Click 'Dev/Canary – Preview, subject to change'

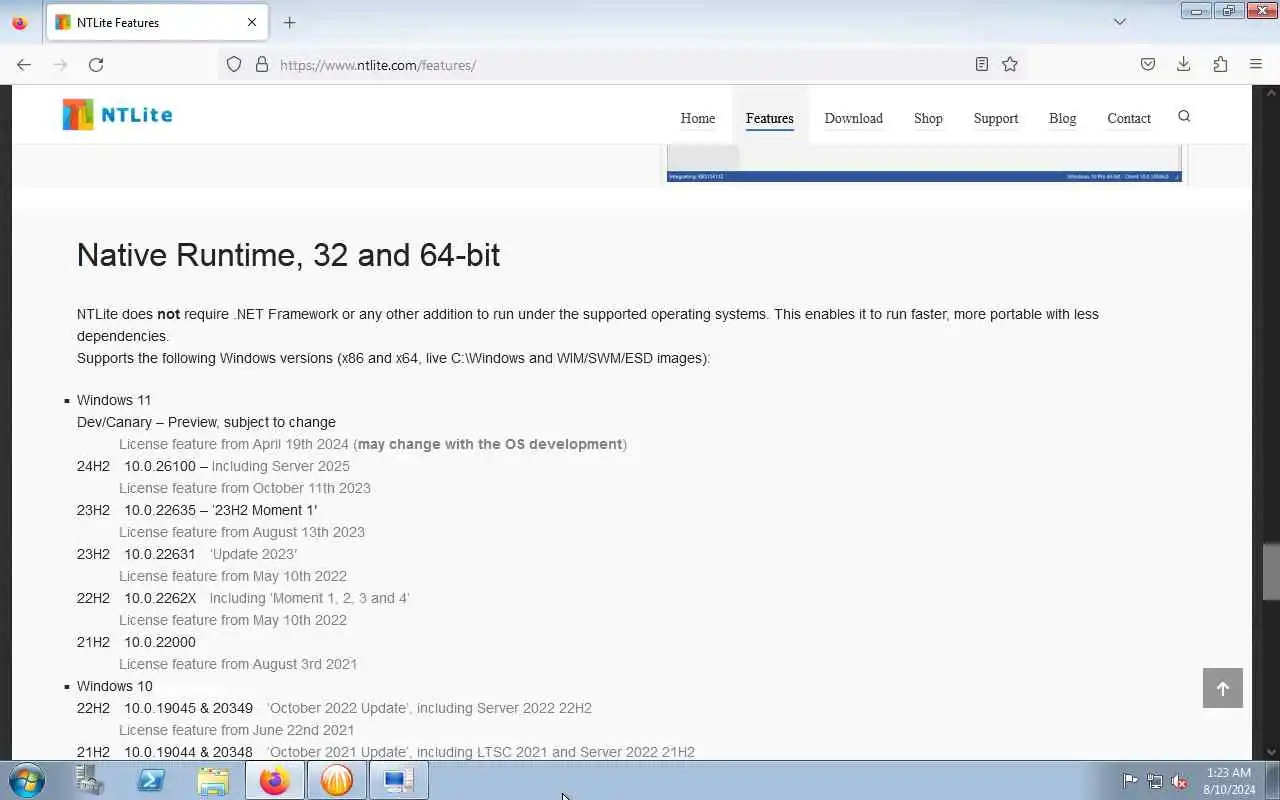point(206,422)
